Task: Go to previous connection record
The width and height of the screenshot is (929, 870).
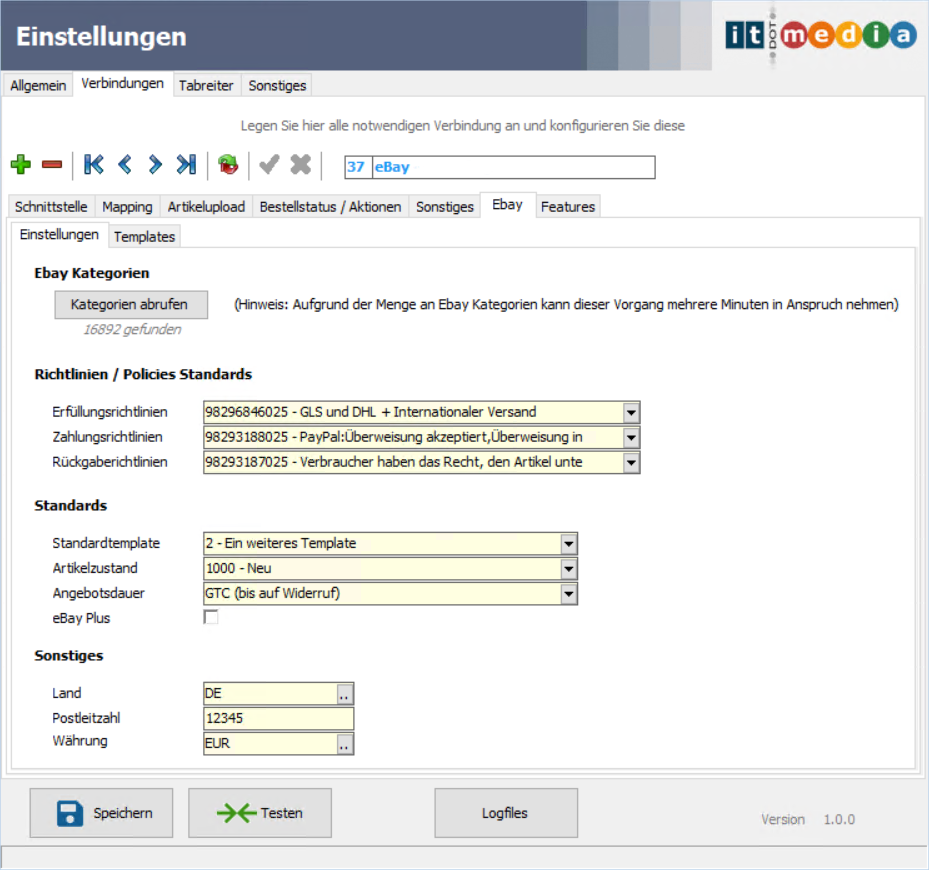Action: [x=125, y=165]
